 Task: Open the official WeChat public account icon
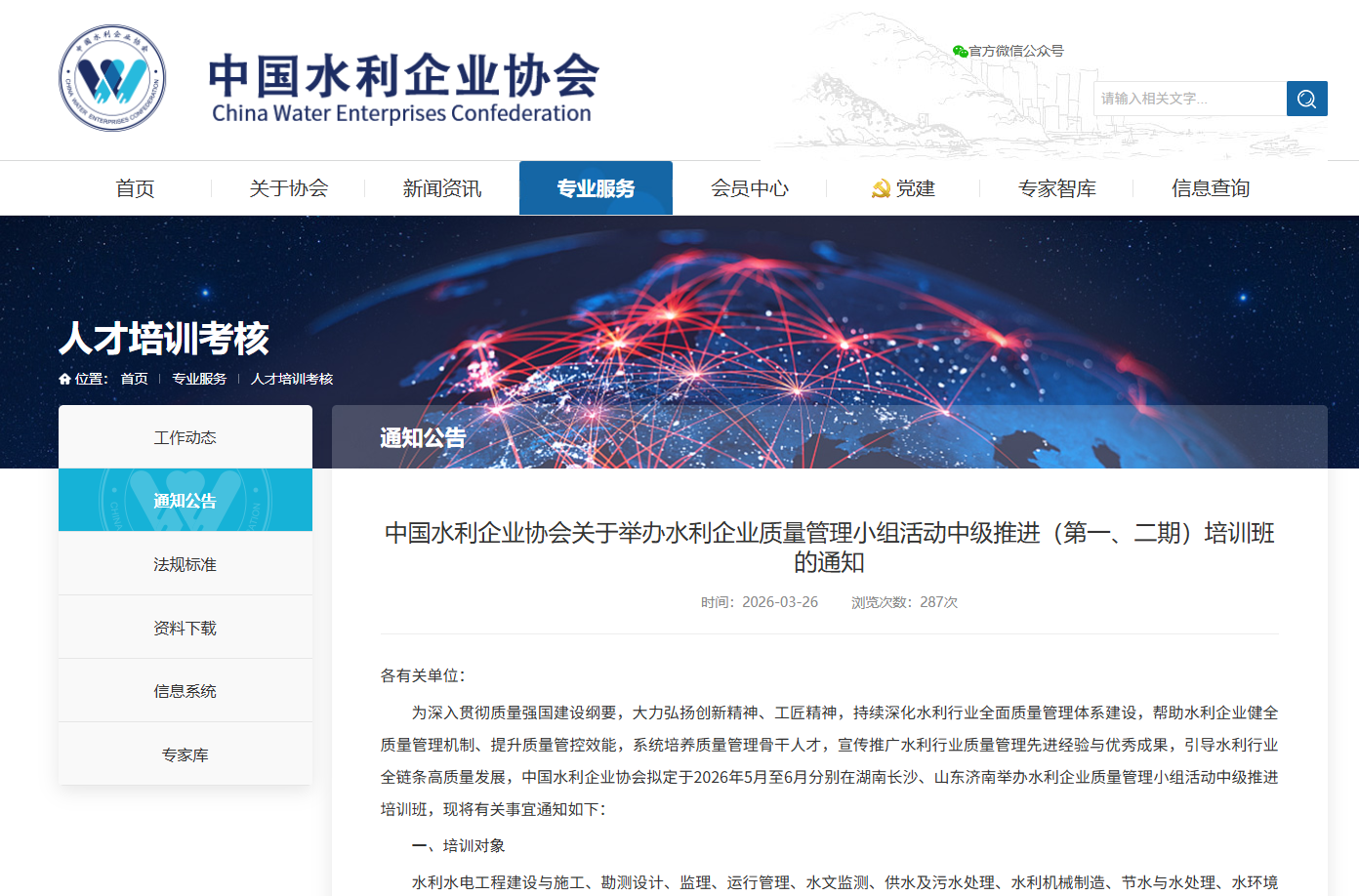tap(961, 50)
